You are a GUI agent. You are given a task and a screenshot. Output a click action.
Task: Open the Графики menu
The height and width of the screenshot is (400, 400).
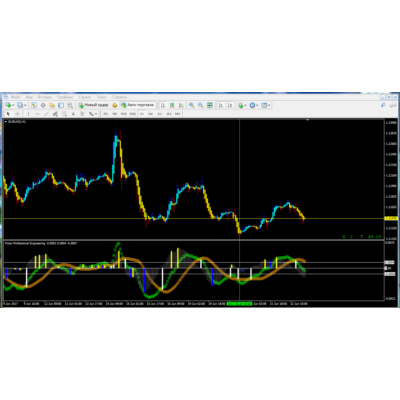tap(65, 97)
